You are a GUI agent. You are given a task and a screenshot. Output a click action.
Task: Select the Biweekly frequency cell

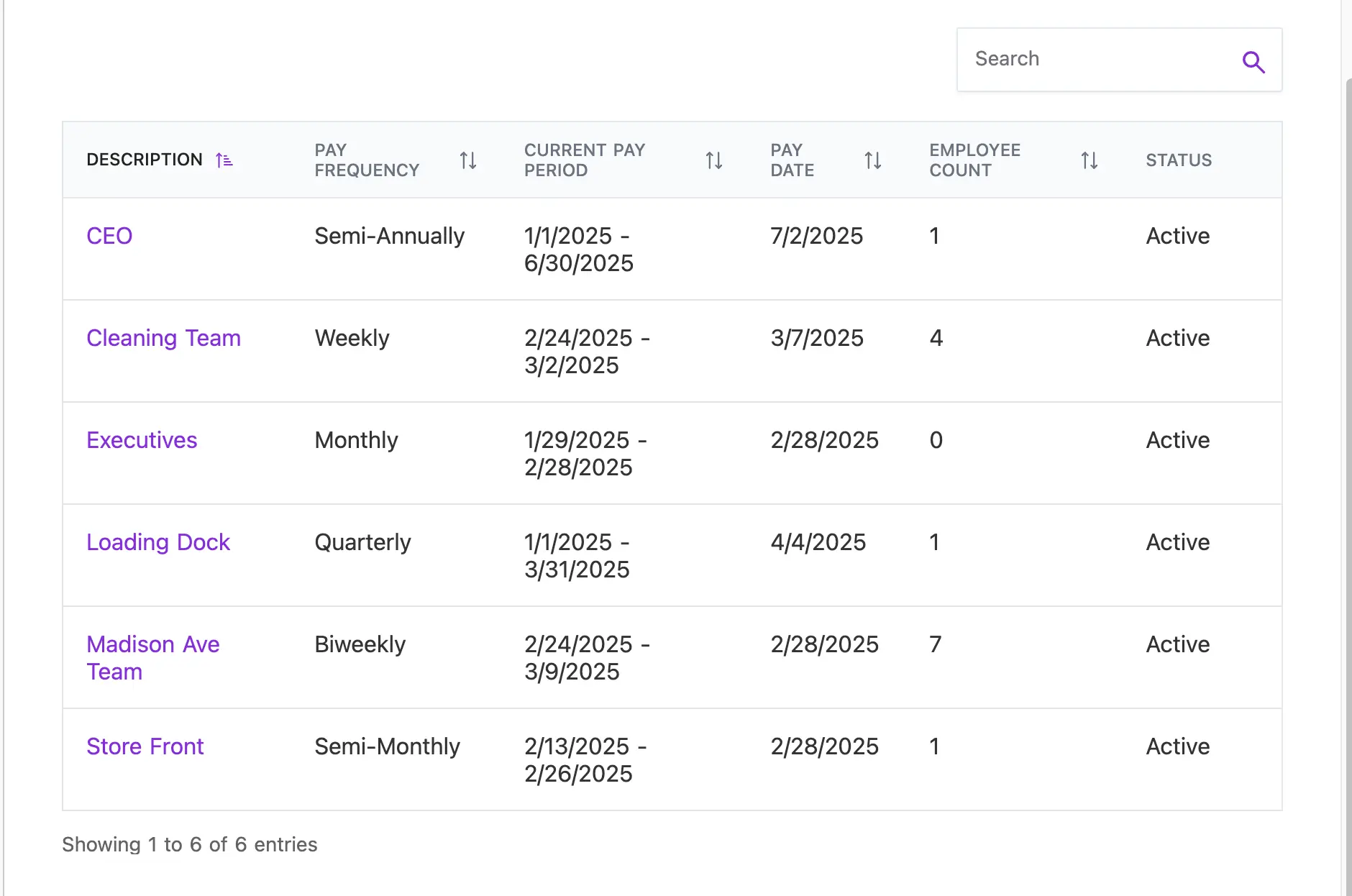360,644
